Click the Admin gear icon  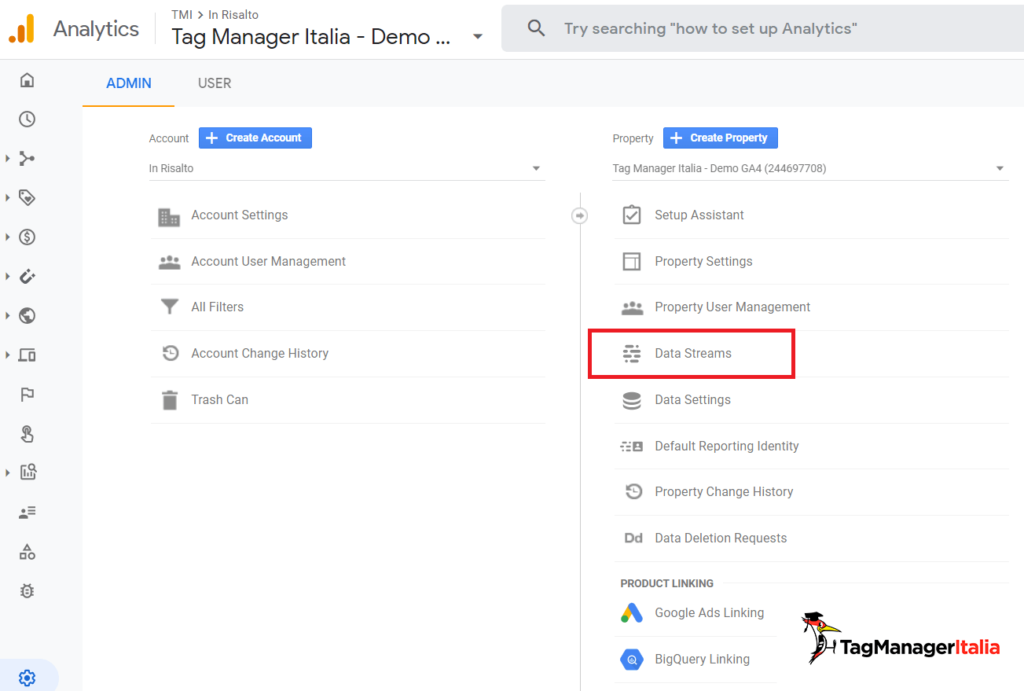27,678
